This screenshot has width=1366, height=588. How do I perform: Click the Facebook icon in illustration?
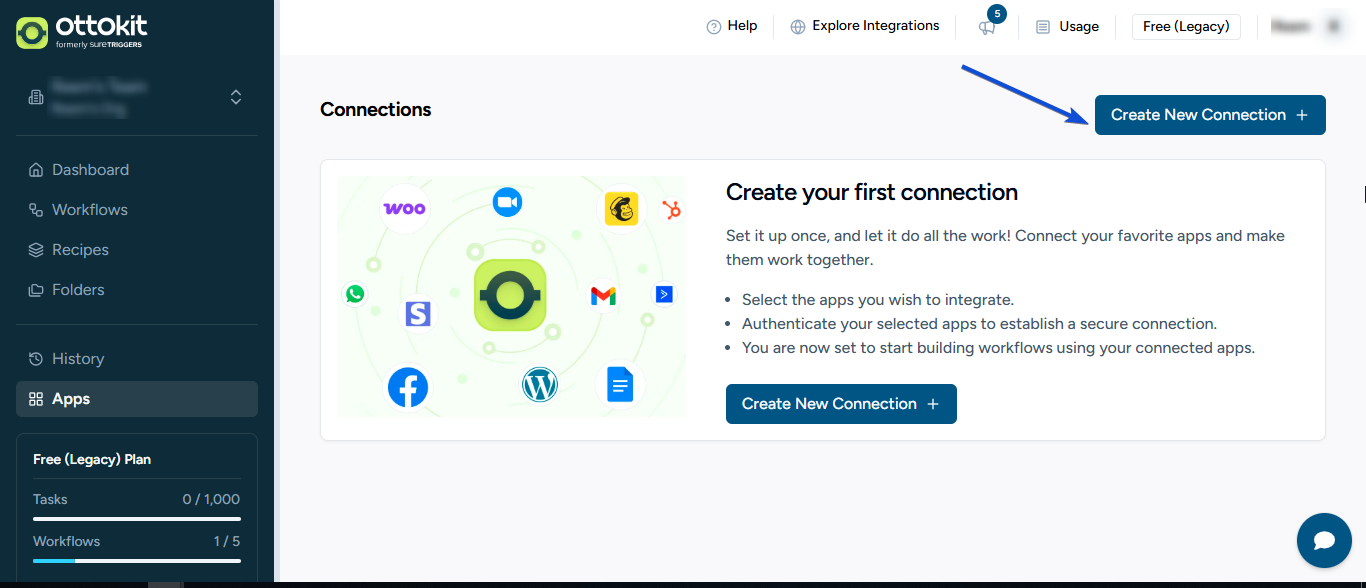pos(408,388)
